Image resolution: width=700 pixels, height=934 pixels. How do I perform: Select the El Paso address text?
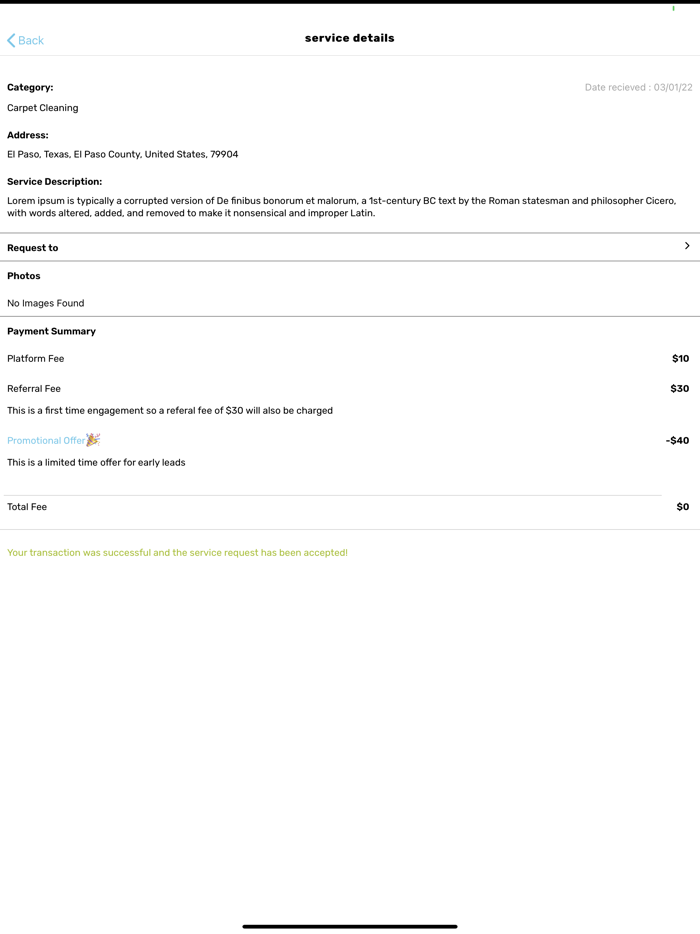pyautogui.click(x=122, y=155)
